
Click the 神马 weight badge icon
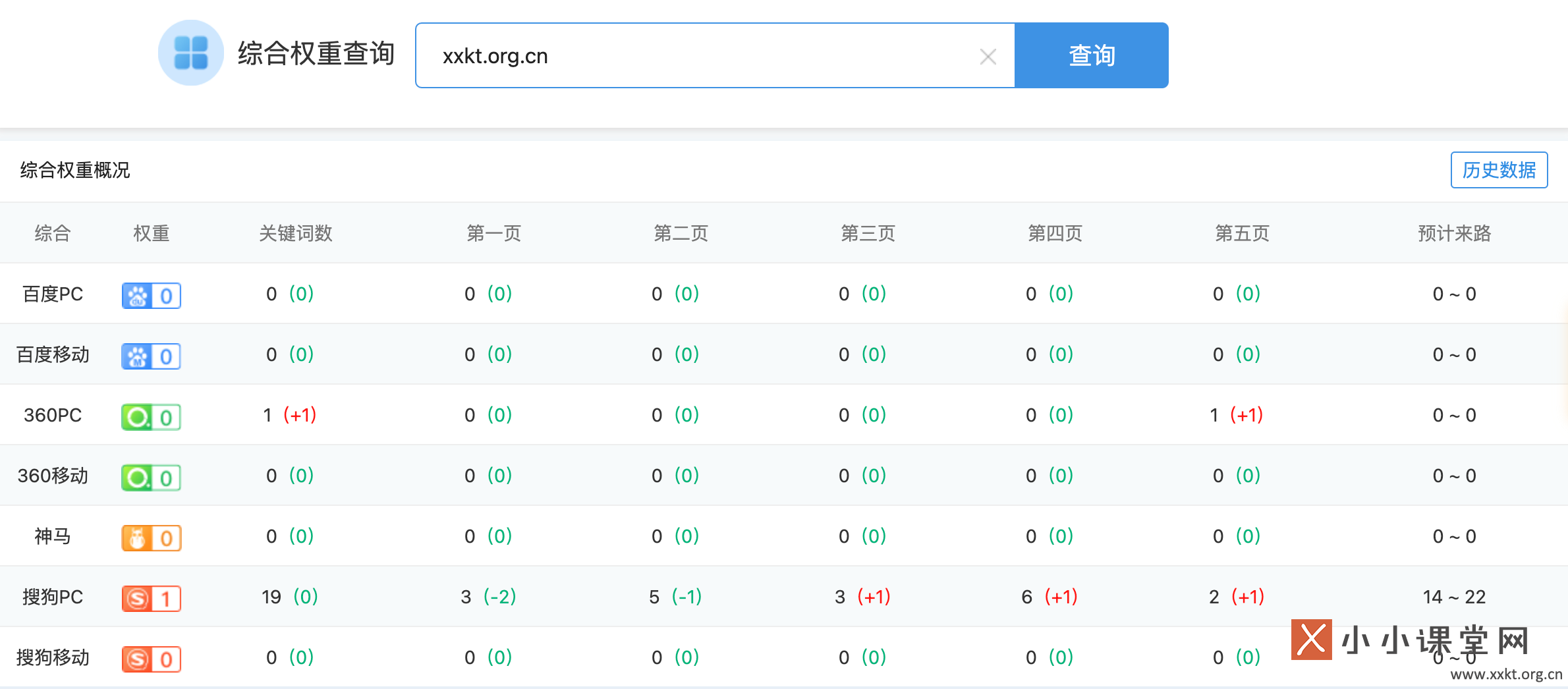[152, 537]
